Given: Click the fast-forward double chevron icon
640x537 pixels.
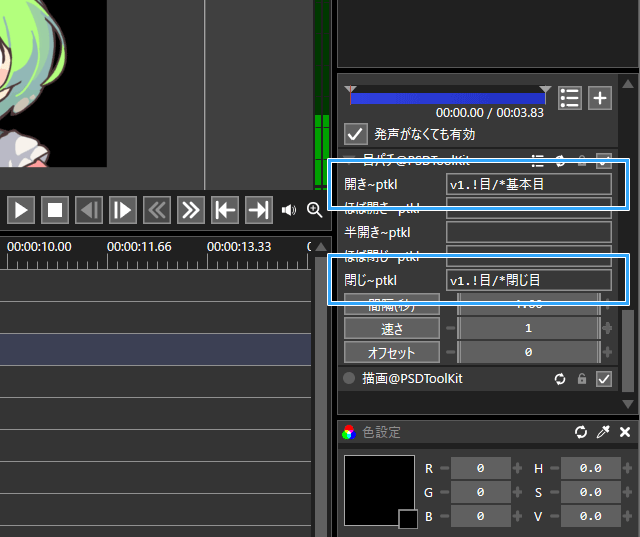Looking at the screenshot, I should (x=190, y=210).
